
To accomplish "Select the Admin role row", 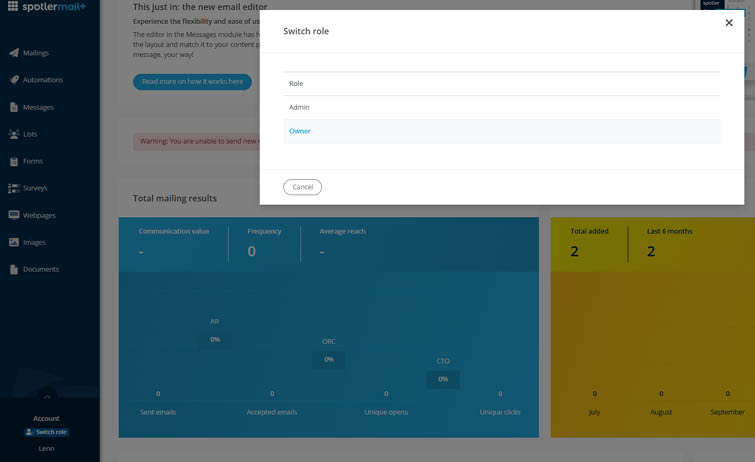I will (501, 107).
